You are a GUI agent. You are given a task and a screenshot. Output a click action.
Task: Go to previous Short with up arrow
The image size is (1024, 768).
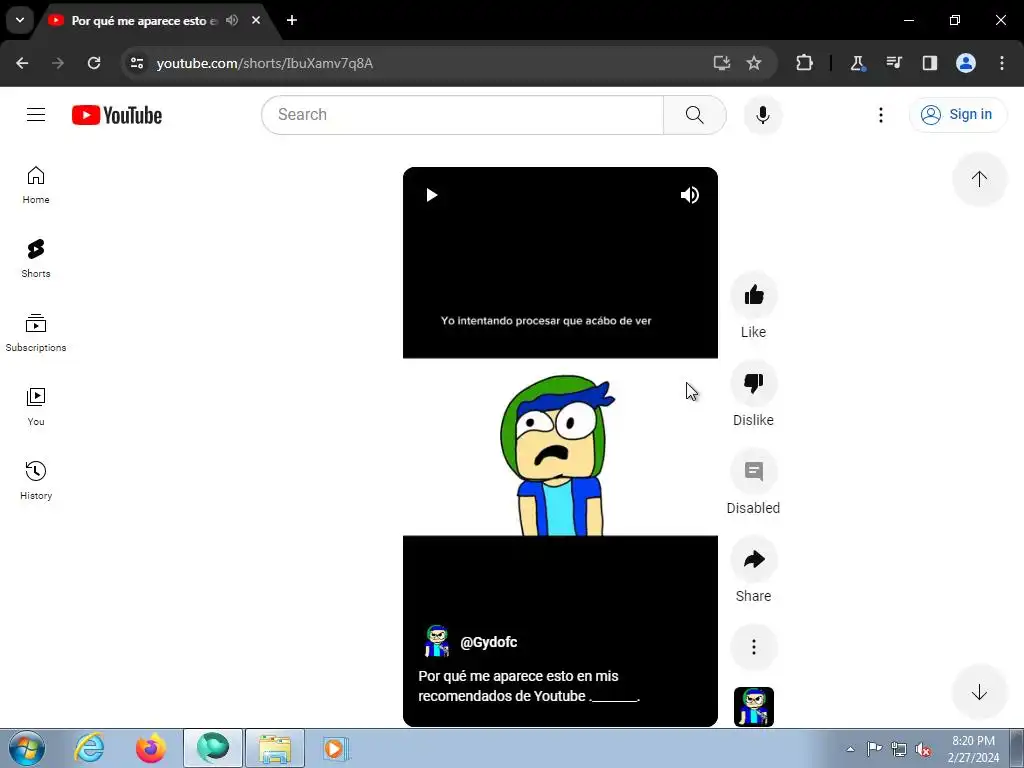point(979,179)
